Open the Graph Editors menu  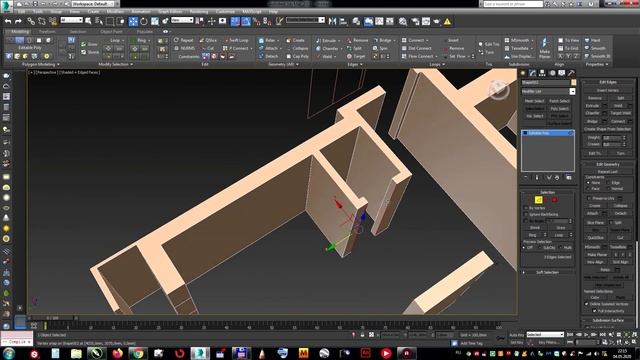point(170,12)
